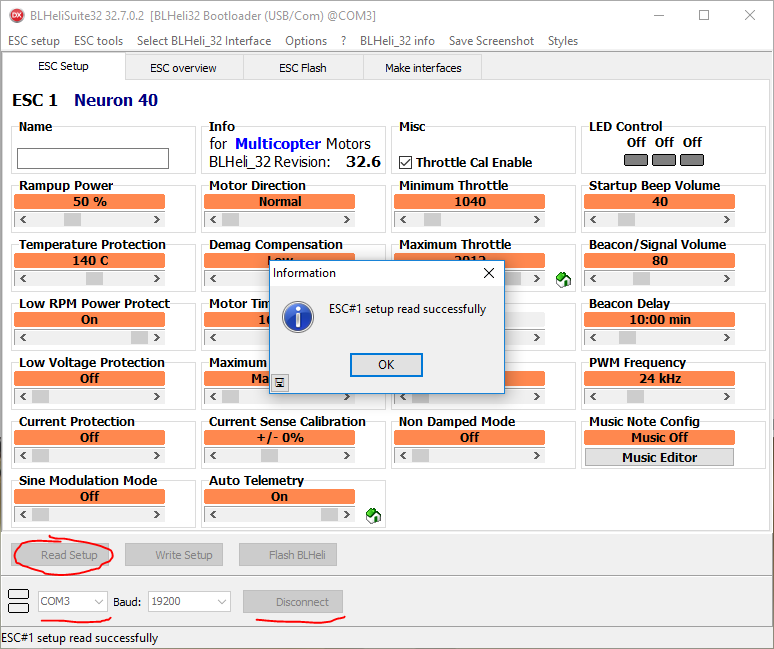Decrease Auto Telemetry with left arrow
Viewport: 774px width, 649px height.
pos(213,514)
